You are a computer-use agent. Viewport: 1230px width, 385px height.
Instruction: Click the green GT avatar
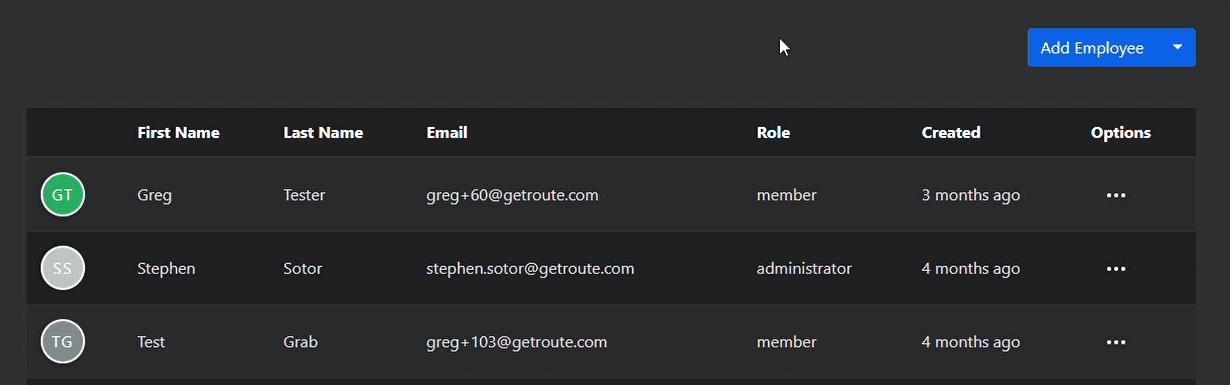(63, 195)
